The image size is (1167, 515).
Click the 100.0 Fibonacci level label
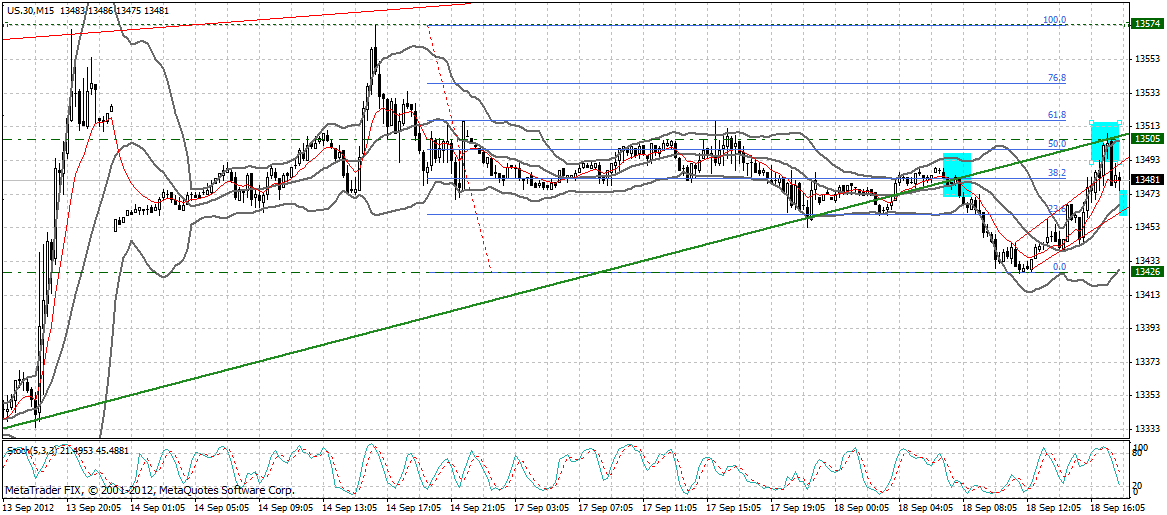1054,20
